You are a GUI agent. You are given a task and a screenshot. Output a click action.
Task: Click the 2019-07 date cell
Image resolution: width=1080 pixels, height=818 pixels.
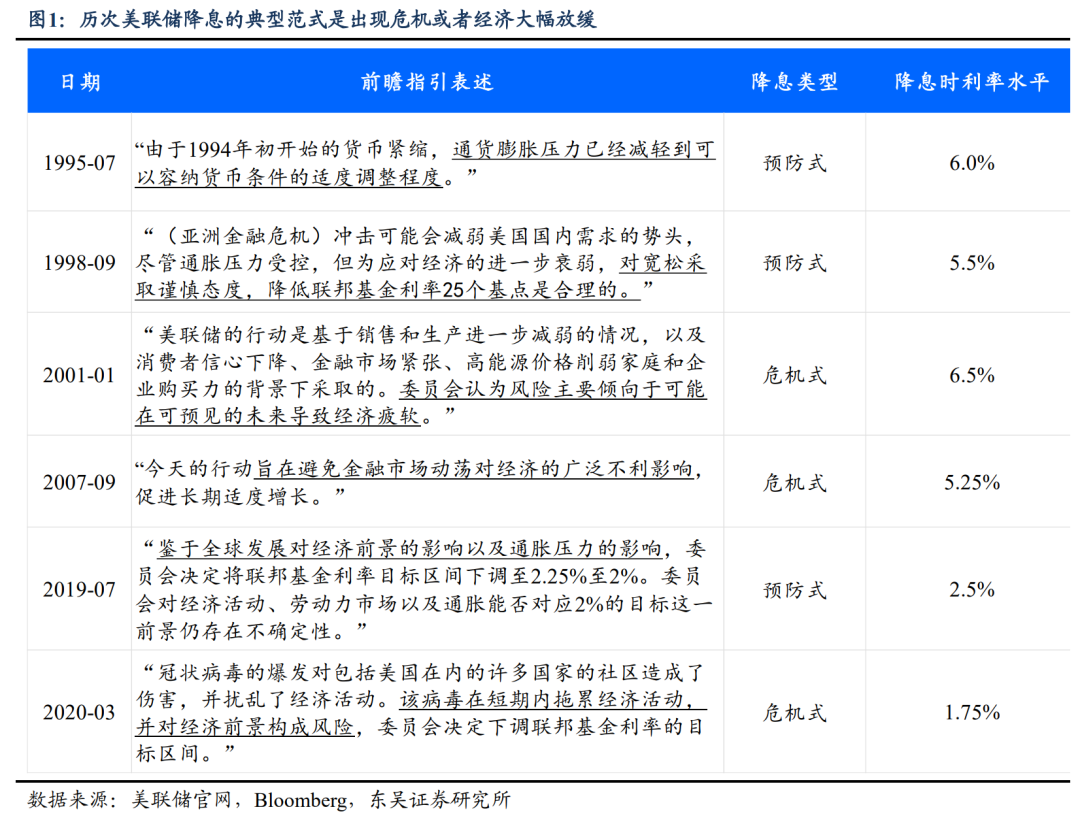[80, 589]
